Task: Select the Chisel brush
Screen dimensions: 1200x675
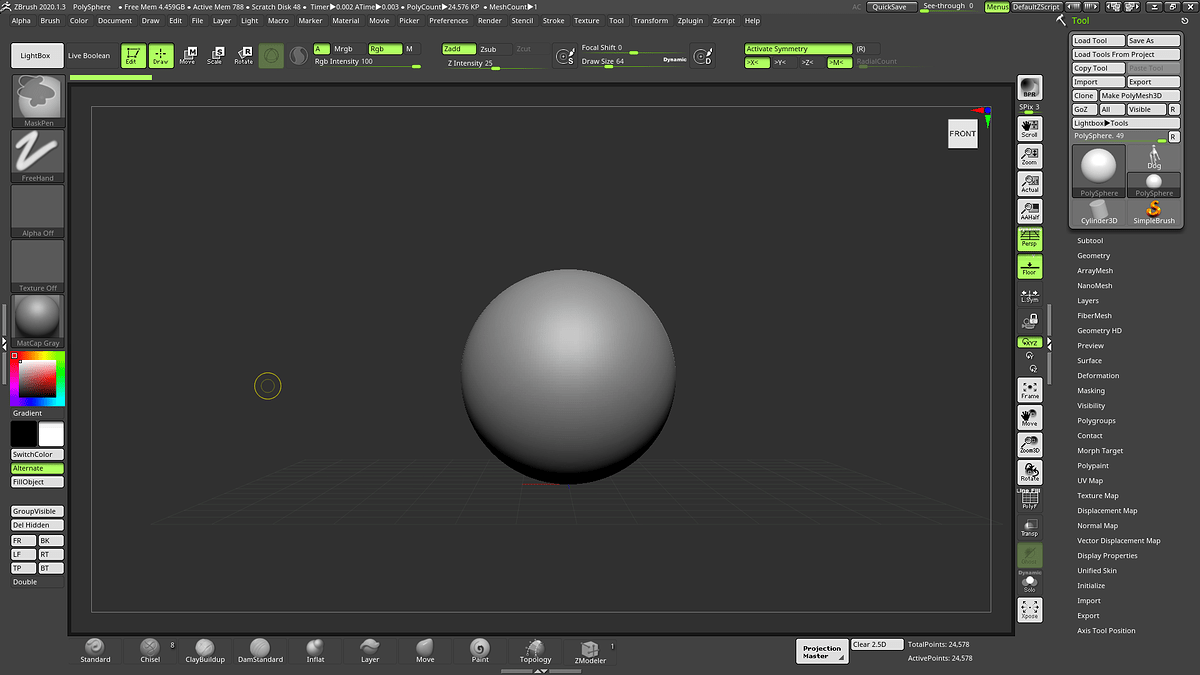Action: [x=150, y=651]
